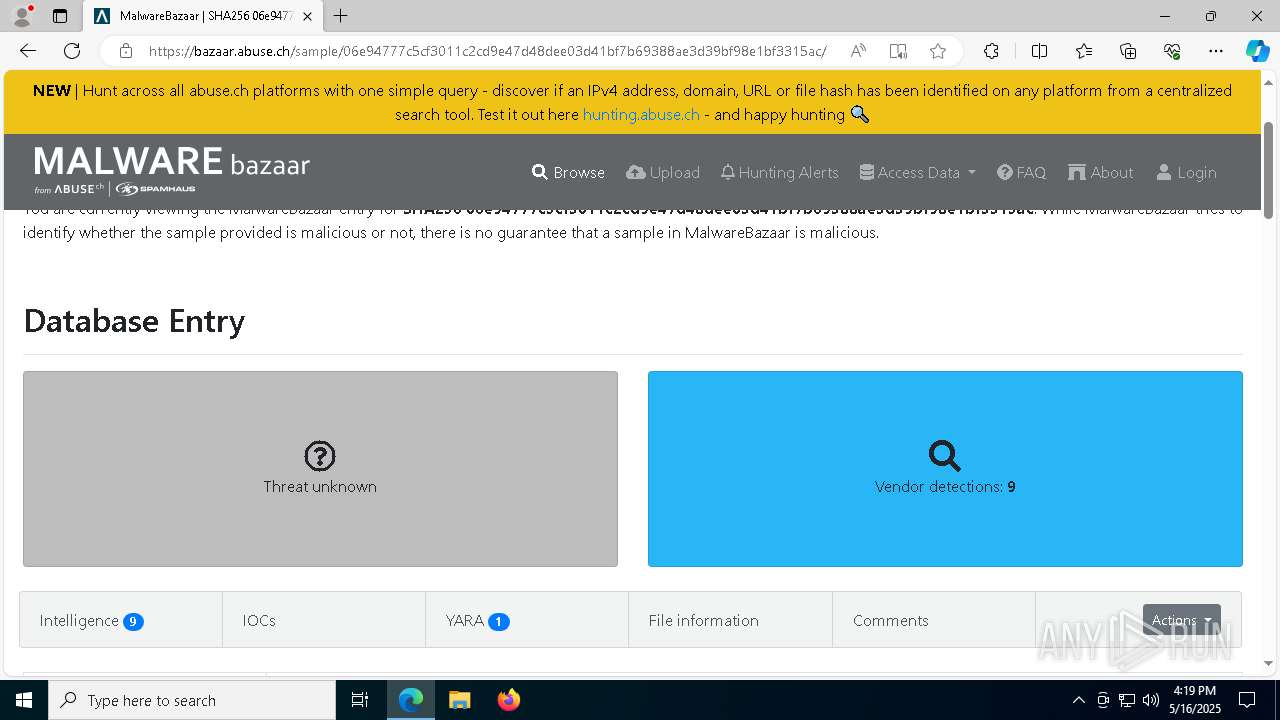Open Collections icon
Image resolution: width=1280 pixels, height=720 pixels.
pos(1128,51)
